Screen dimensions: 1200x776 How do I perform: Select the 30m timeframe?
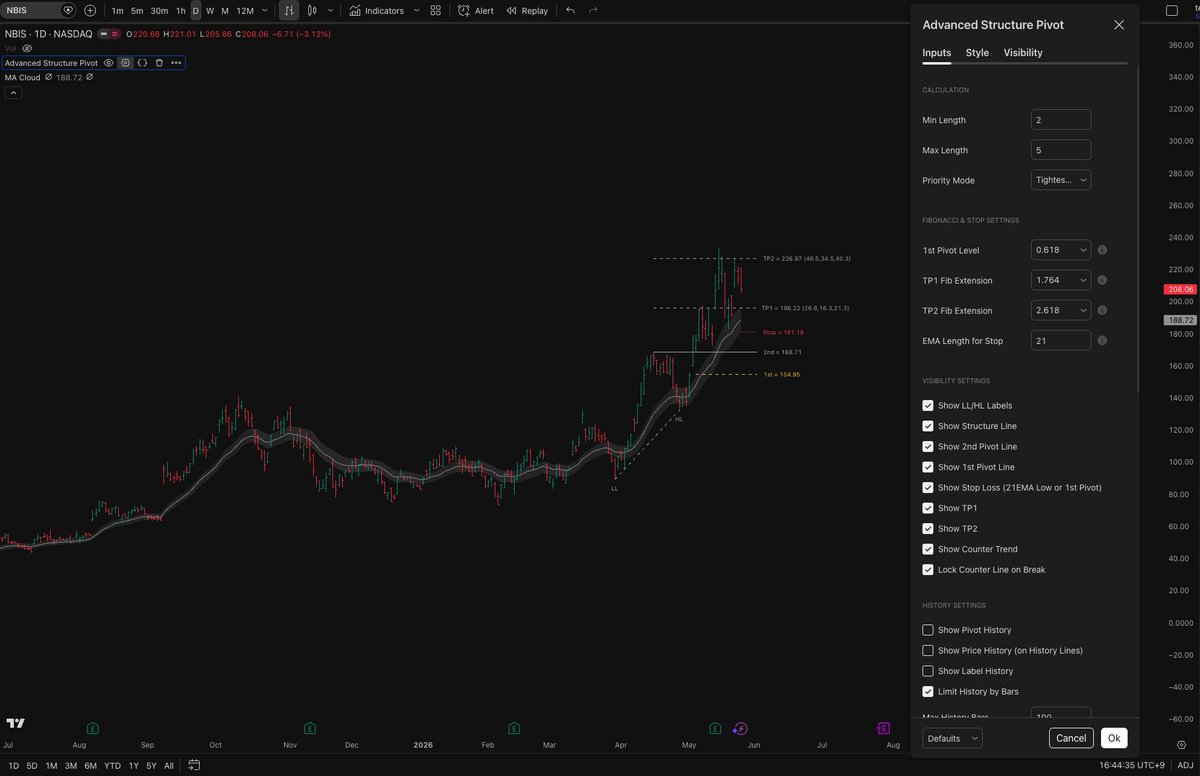coord(159,10)
